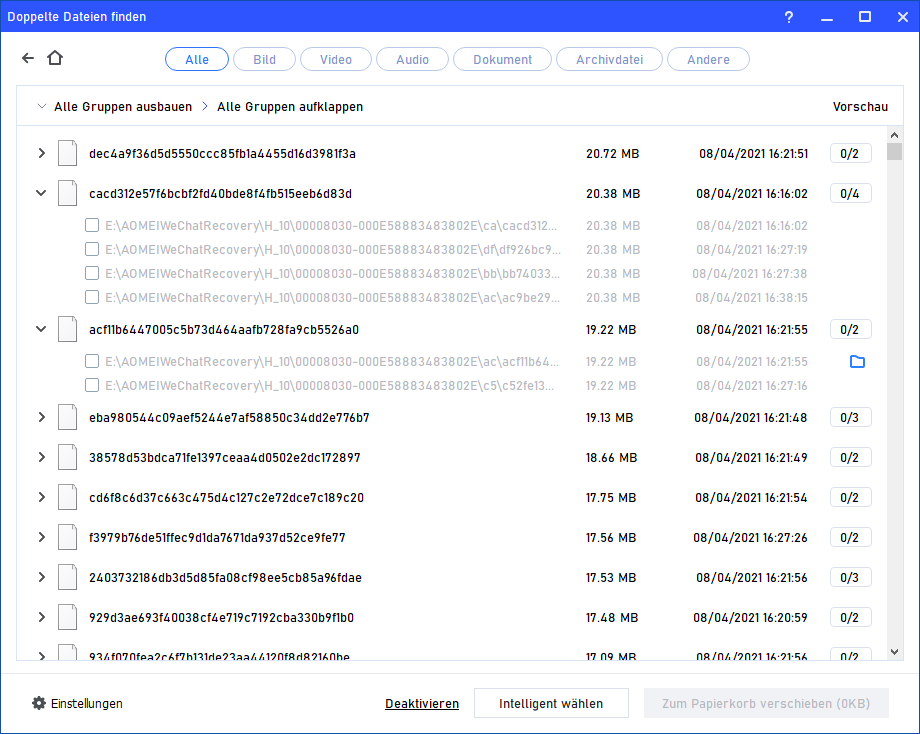Collapse the acf11b6447005c5b73d4 group

point(41,329)
